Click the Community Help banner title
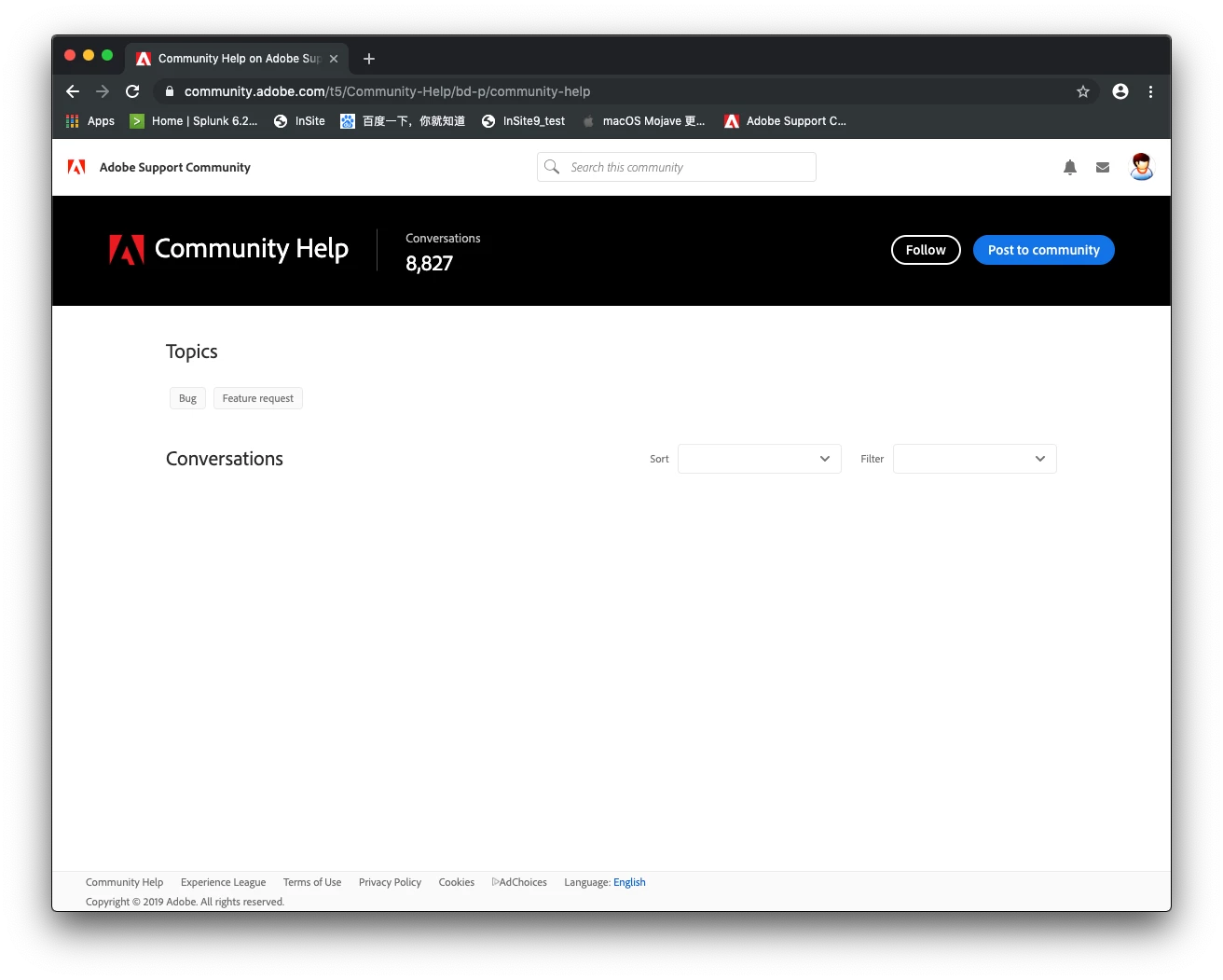 [252, 249]
